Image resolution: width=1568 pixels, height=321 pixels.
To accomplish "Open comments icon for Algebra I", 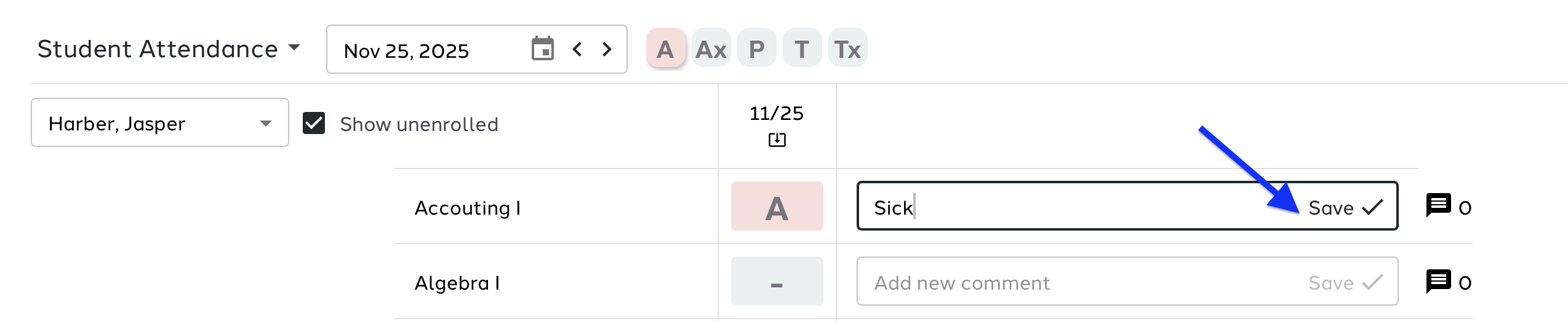I will pos(1438,282).
